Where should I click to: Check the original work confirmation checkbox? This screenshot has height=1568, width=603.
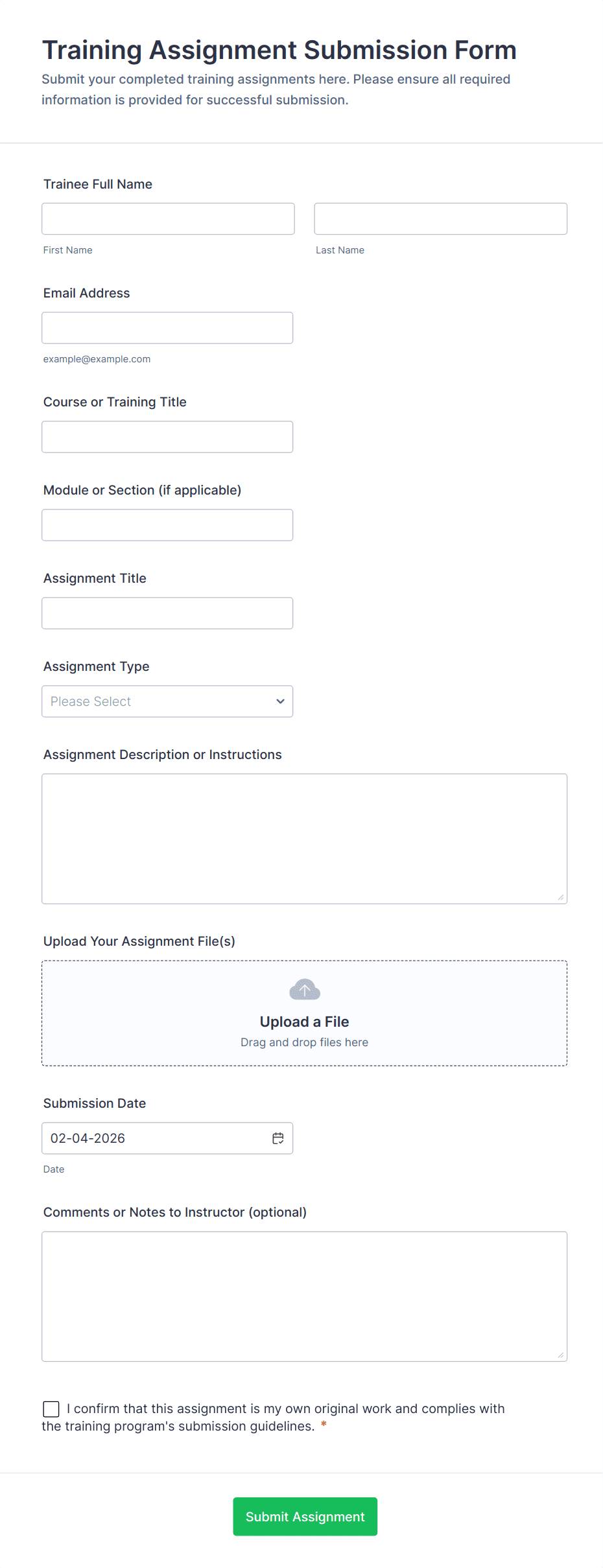coord(51,1409)
